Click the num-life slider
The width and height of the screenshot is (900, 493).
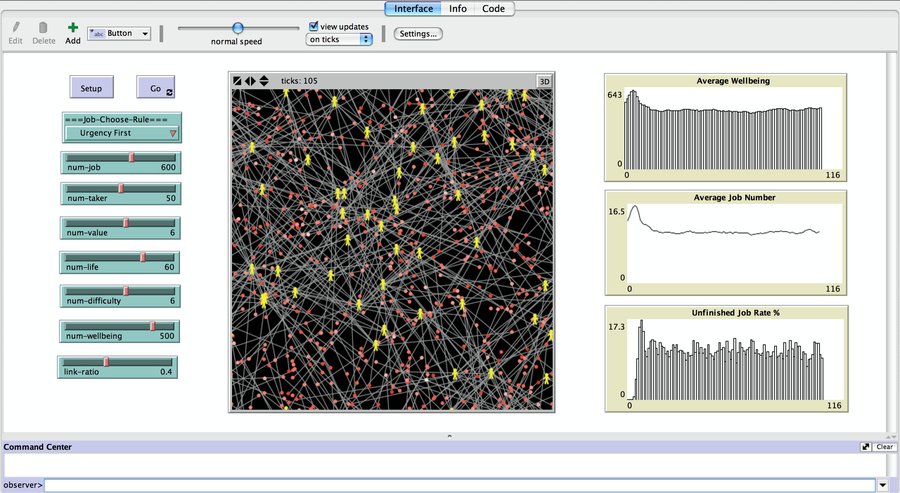(119, 262)
